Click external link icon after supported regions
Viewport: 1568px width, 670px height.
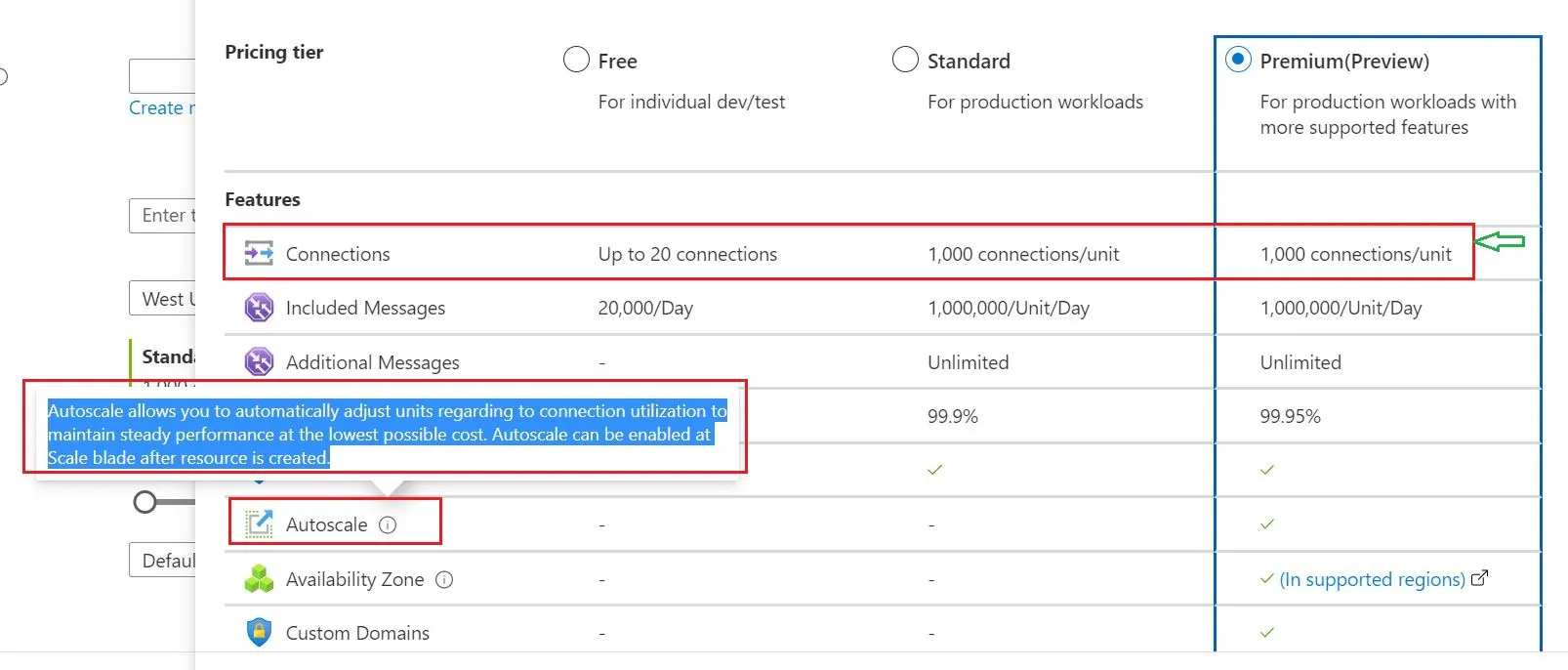[1480, 578]
